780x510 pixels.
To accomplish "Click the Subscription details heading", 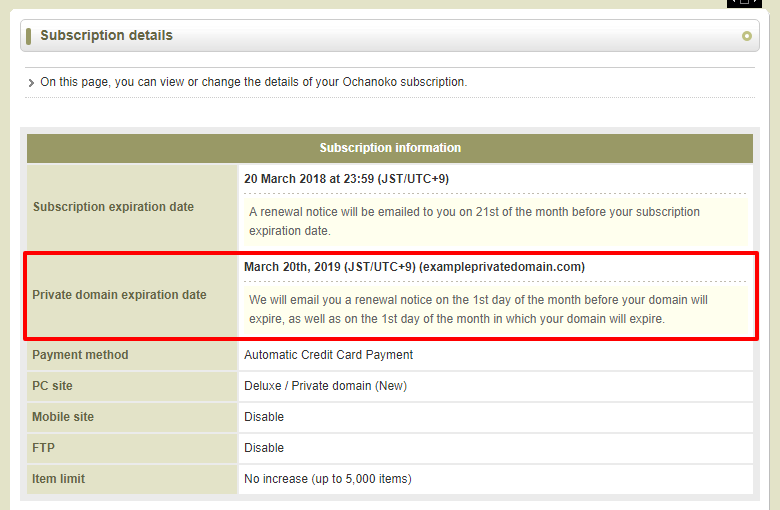I will coord(106,36).
